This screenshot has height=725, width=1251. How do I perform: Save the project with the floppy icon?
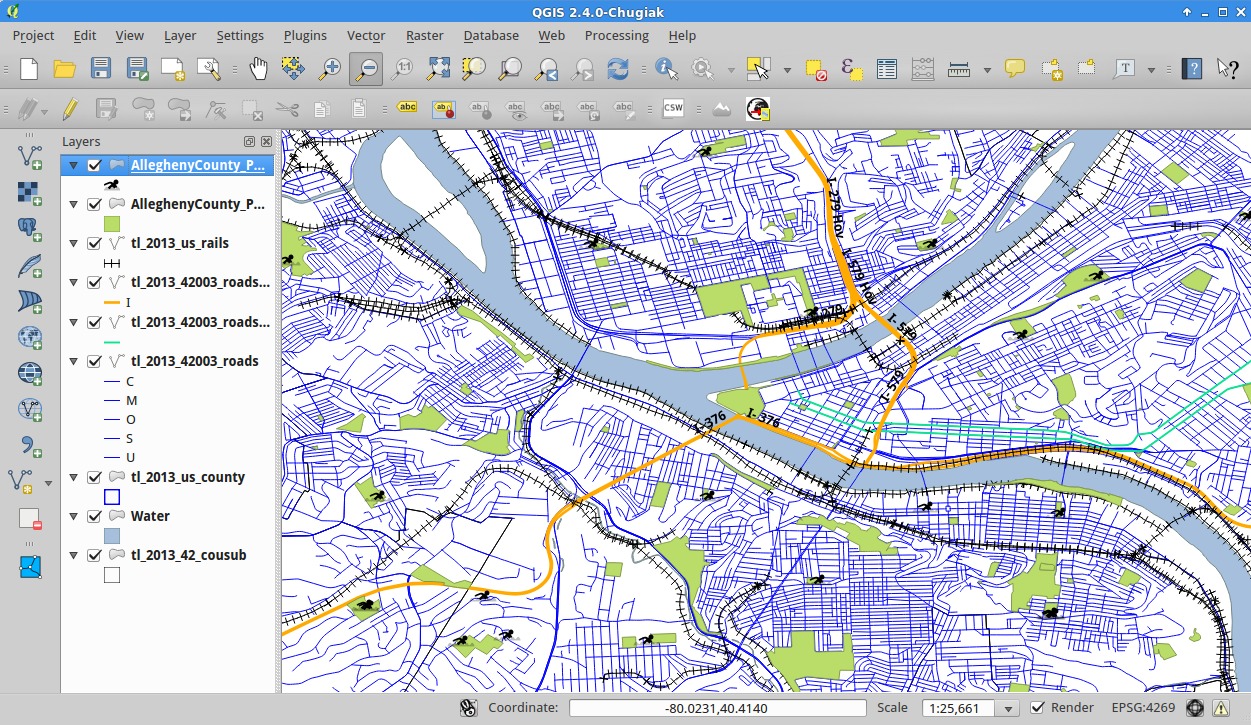(101, 69)
